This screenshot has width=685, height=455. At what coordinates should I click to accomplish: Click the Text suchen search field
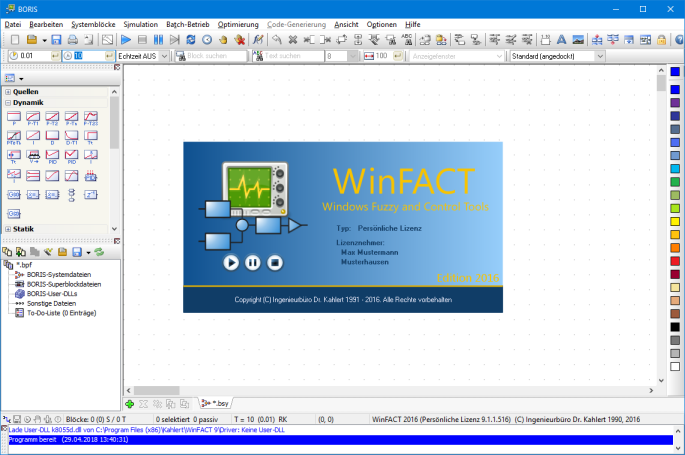click(294, 56)
